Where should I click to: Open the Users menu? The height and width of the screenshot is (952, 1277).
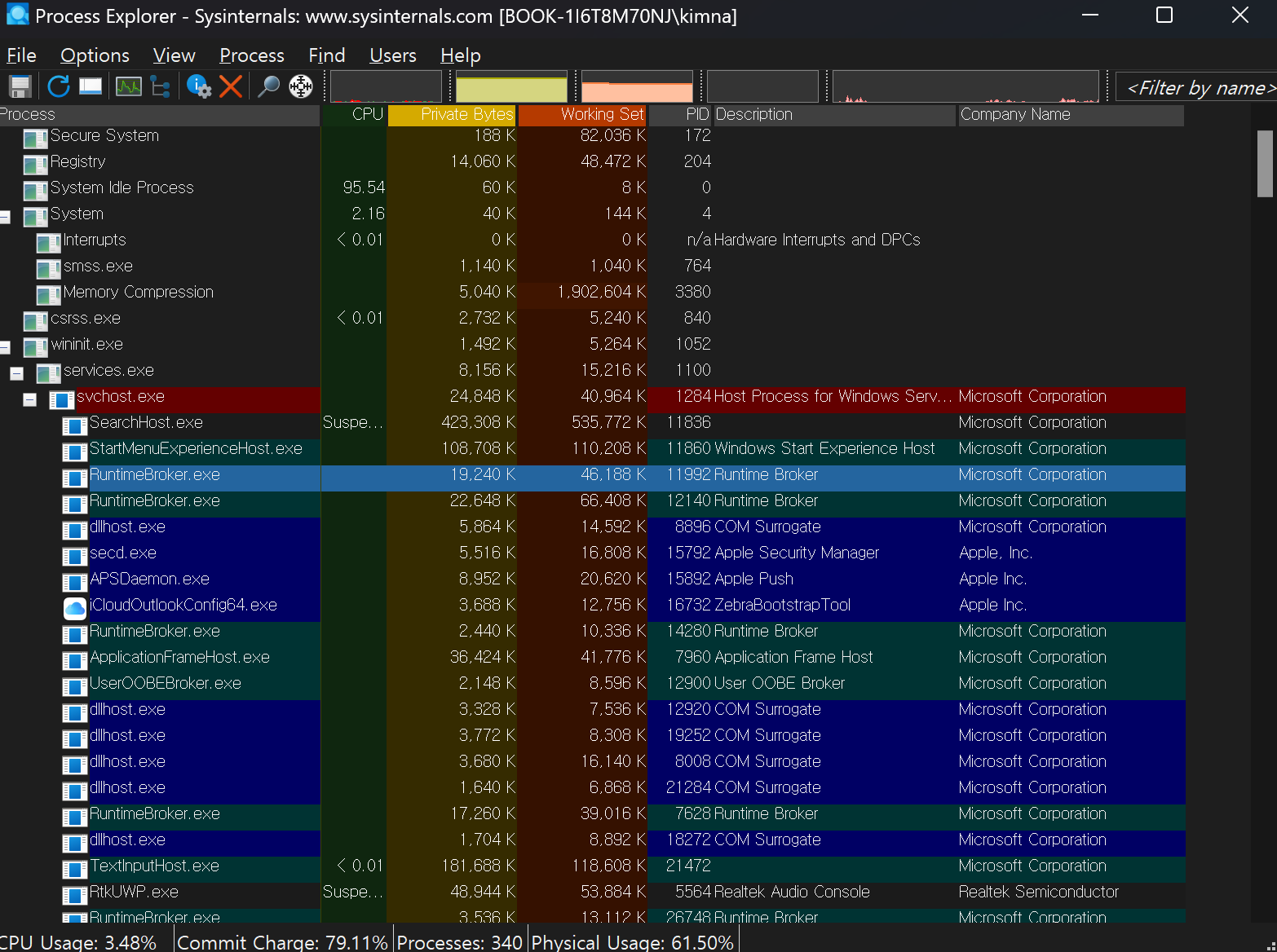tap(392, 55)
